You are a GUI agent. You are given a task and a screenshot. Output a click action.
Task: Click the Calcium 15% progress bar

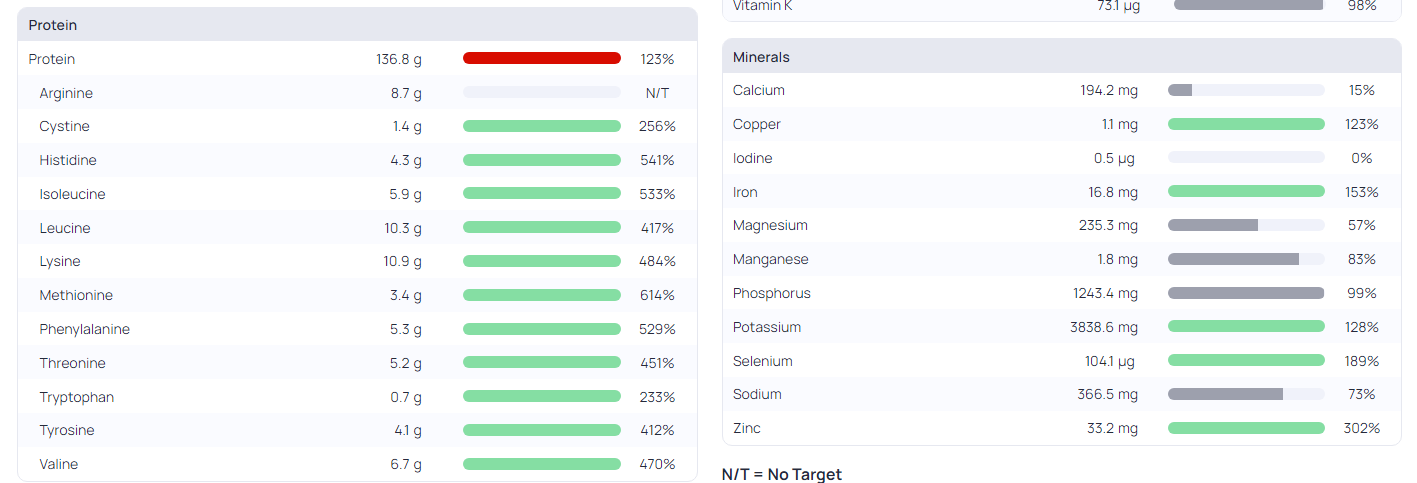(x=1246, y=90)
